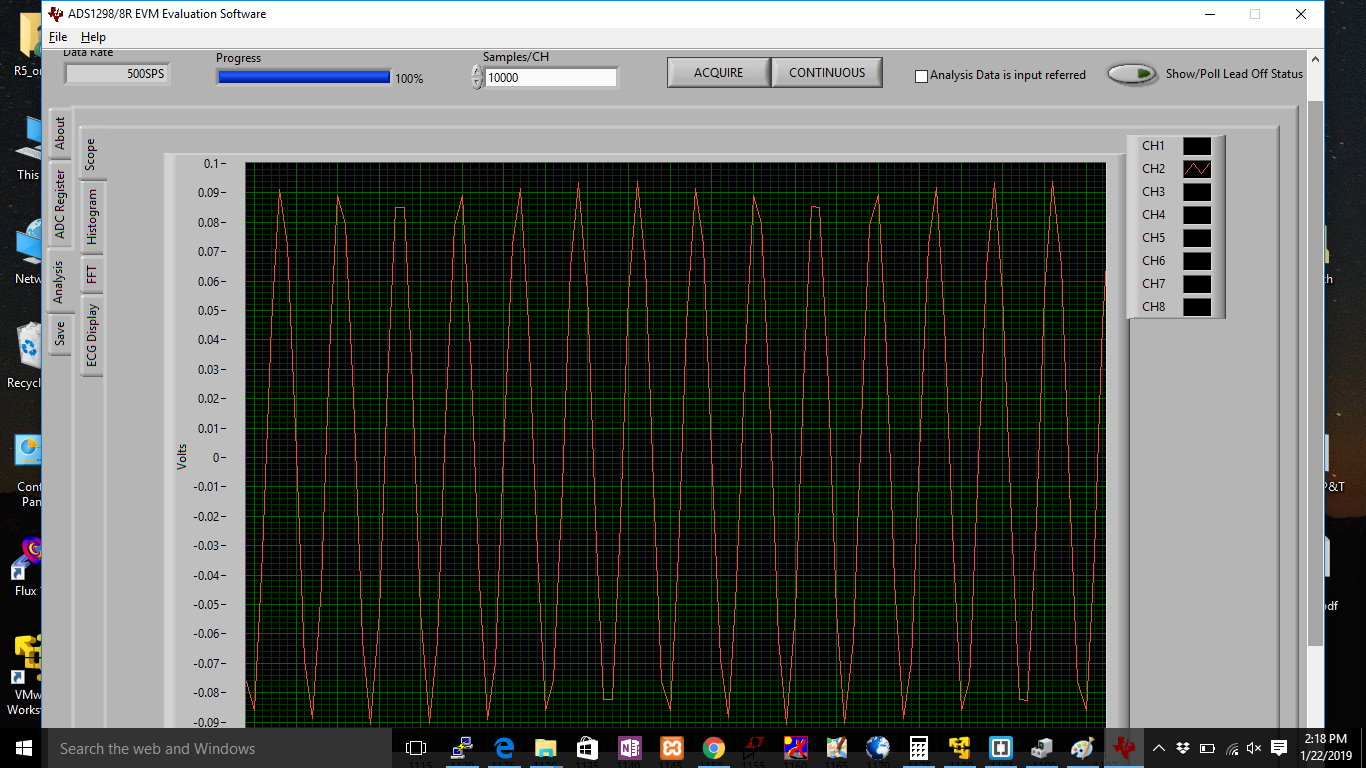Increment Samples/CH with the stepper arrows
Image resolution: width=1366 pixels, height=768 pixels.
tap(476, 71)
